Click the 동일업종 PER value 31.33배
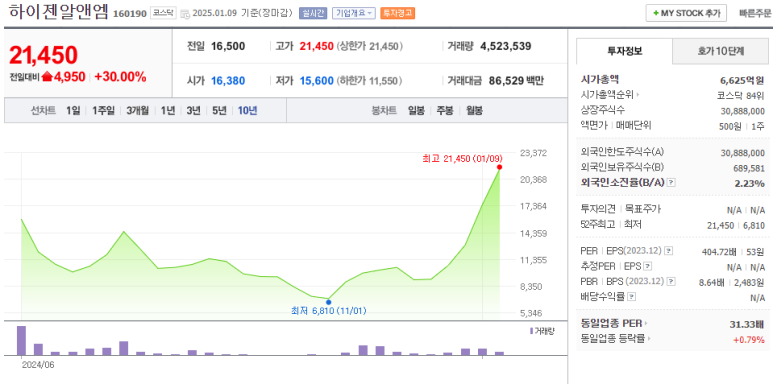 pos(746,324)
